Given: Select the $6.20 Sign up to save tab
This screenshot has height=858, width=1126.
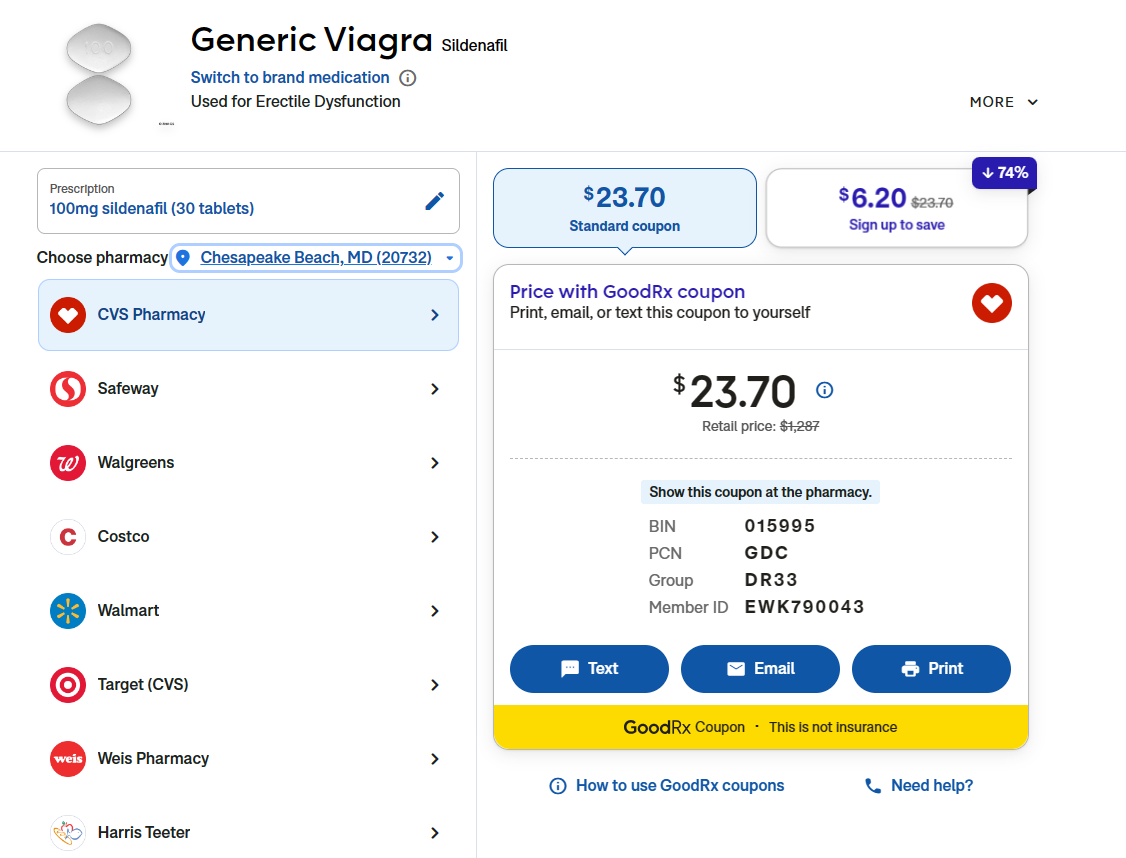Looking at the screenshot, I should tap(896, 208).
